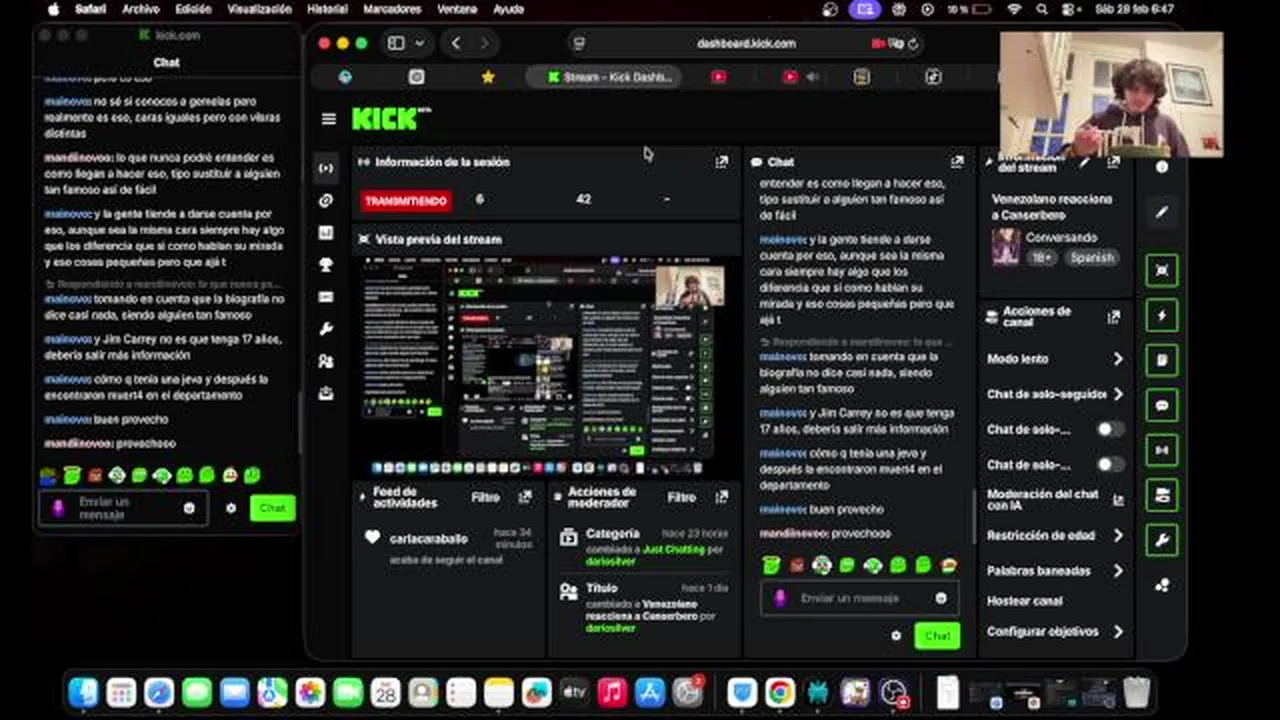Go back in Safari
Image resolution: width=1280 pixels, height=720 pixels.
click(456, 43)
